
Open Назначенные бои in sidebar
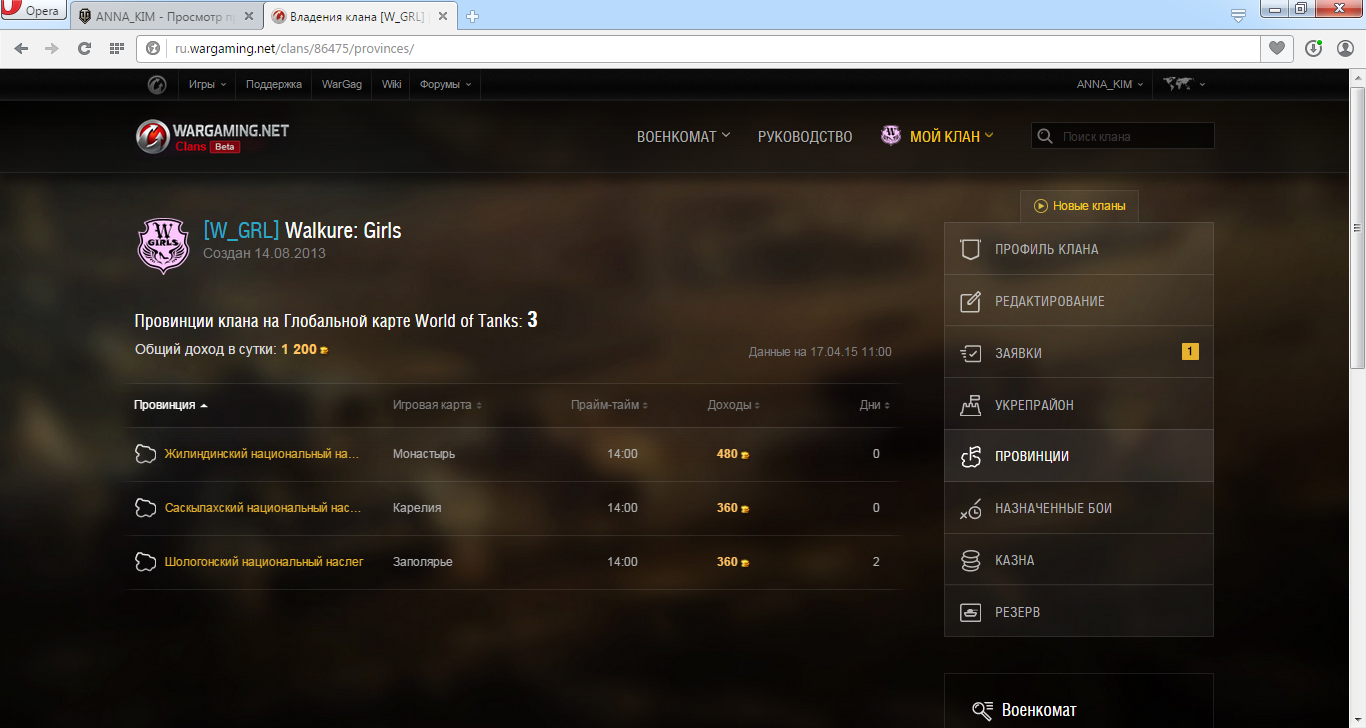point(1078,508)
